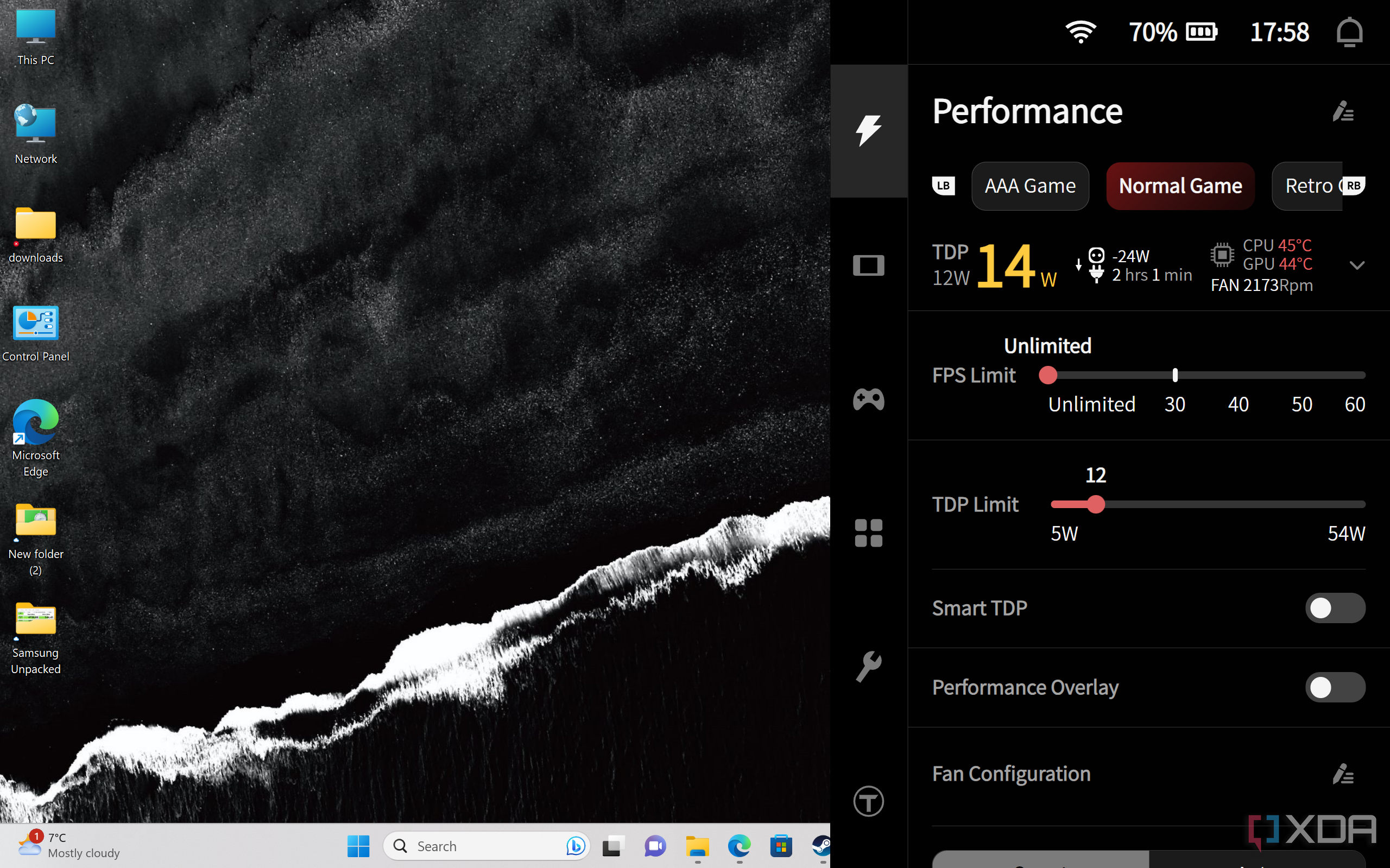Select the Retro Game profile
The height and width of the screenshot is (868, 1390).
(1307, 186)
